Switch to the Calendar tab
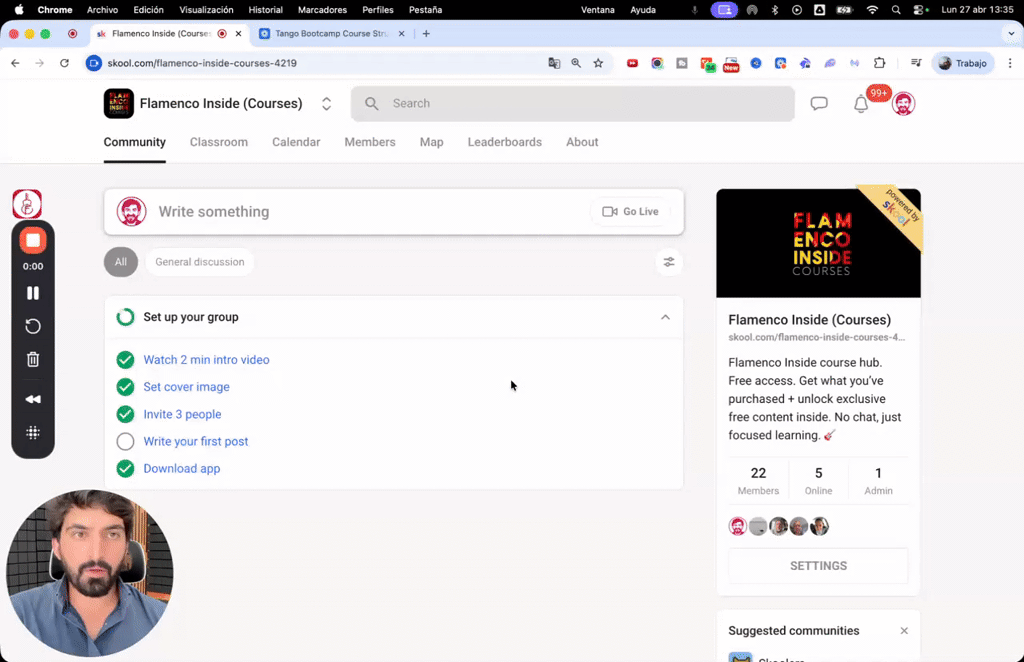Viewport: 1024px width, 662px height. click(296, 142)
